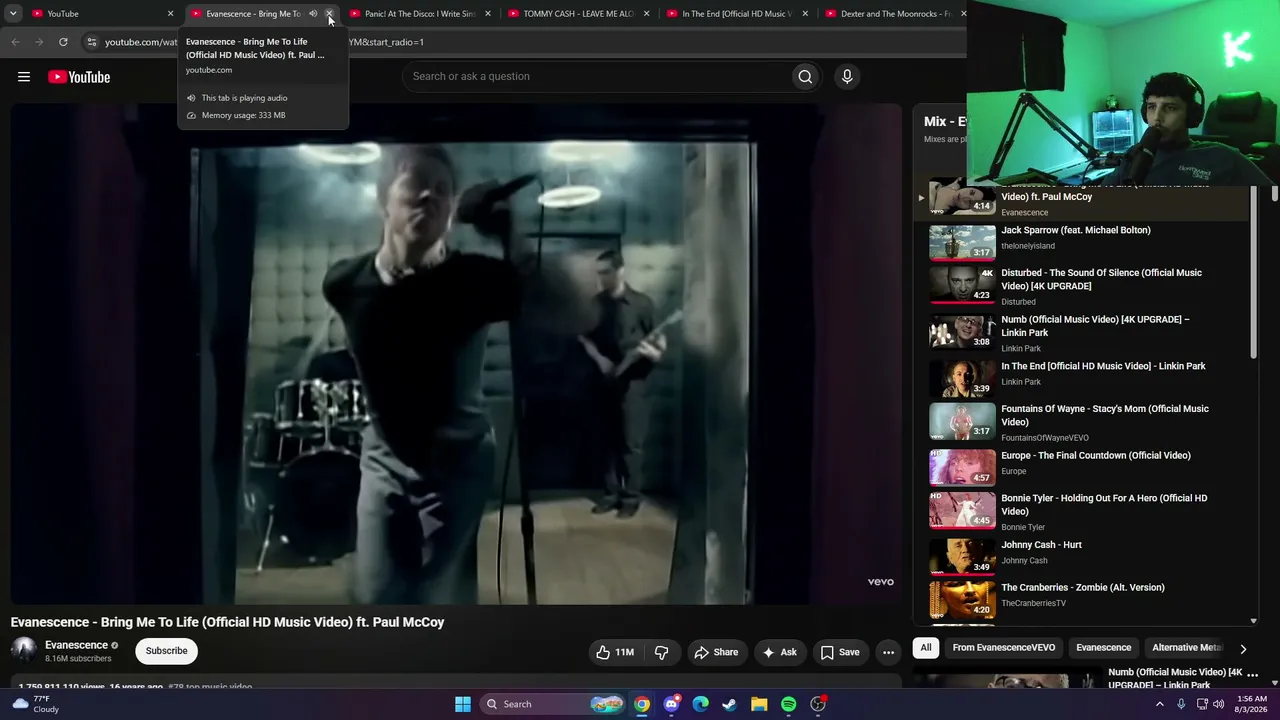The height and width of the screenshot is (720, 1280).
Task: Click the YouTube search input field
Action: point(596,77)
